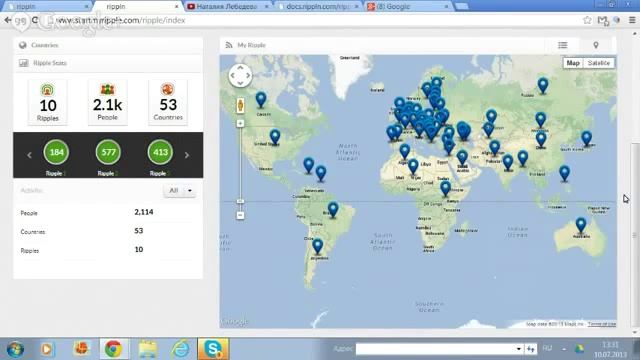This screenshot has height=360, width=640.
Task: Click the Terms of Use map link
Action: pos(602,324)
